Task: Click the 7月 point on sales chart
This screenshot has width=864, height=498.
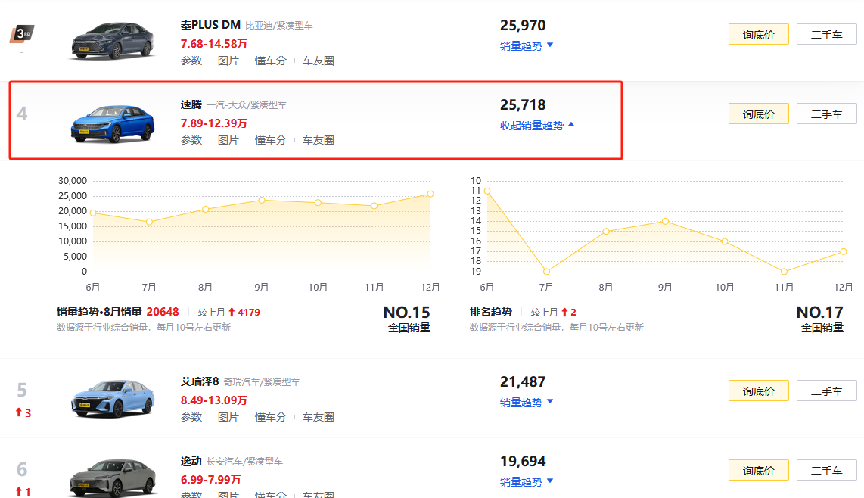Action: pyautogui.click(x=149, y=222)
